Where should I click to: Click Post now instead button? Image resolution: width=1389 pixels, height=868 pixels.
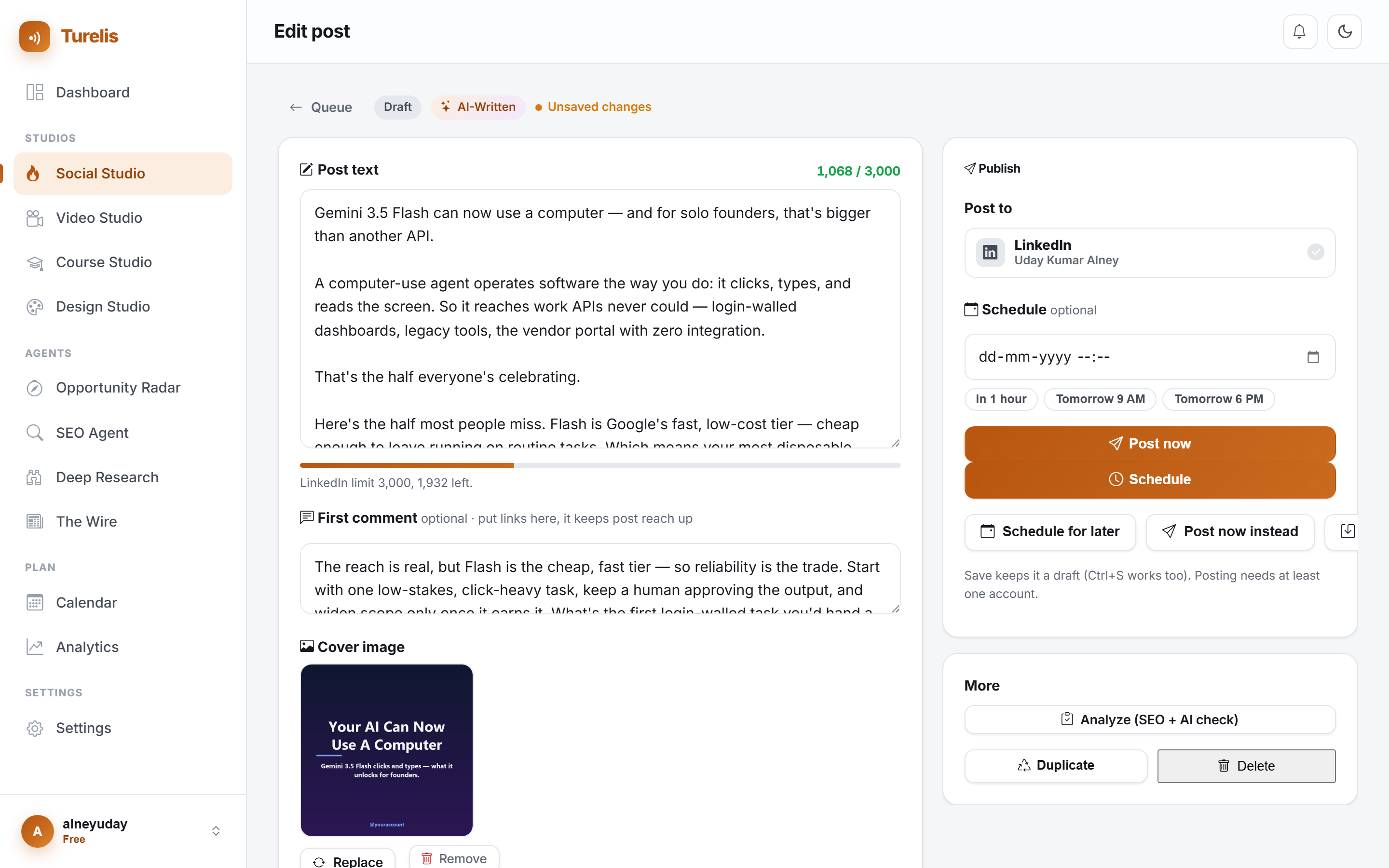(1230, 531)
